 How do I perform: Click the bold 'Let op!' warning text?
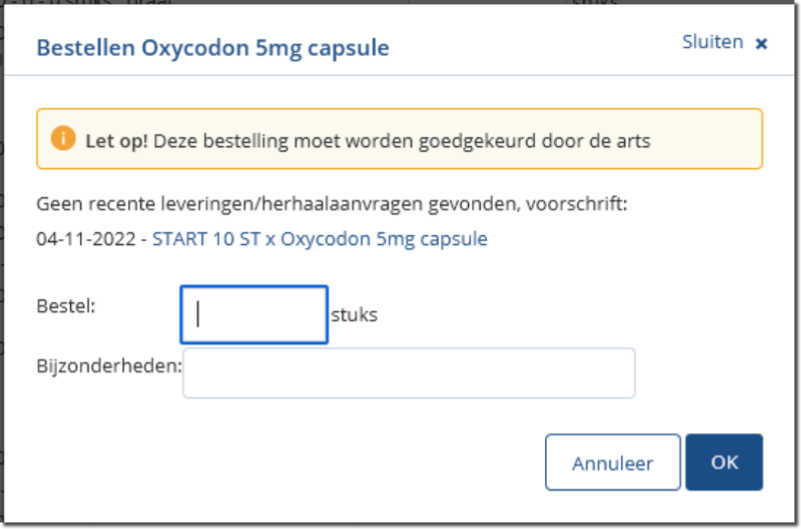117,141
